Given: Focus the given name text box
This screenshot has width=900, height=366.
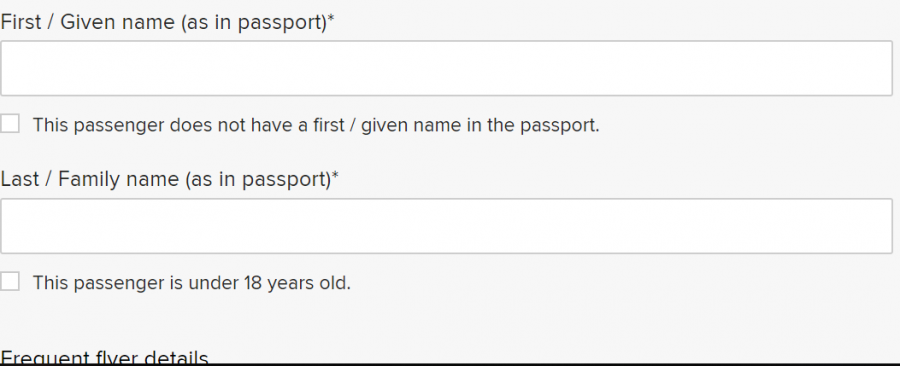Looking at the screenshot, I should click(446, 68).
